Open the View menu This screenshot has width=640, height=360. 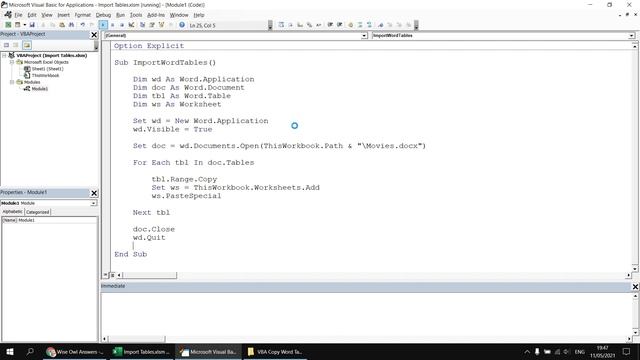47,15
